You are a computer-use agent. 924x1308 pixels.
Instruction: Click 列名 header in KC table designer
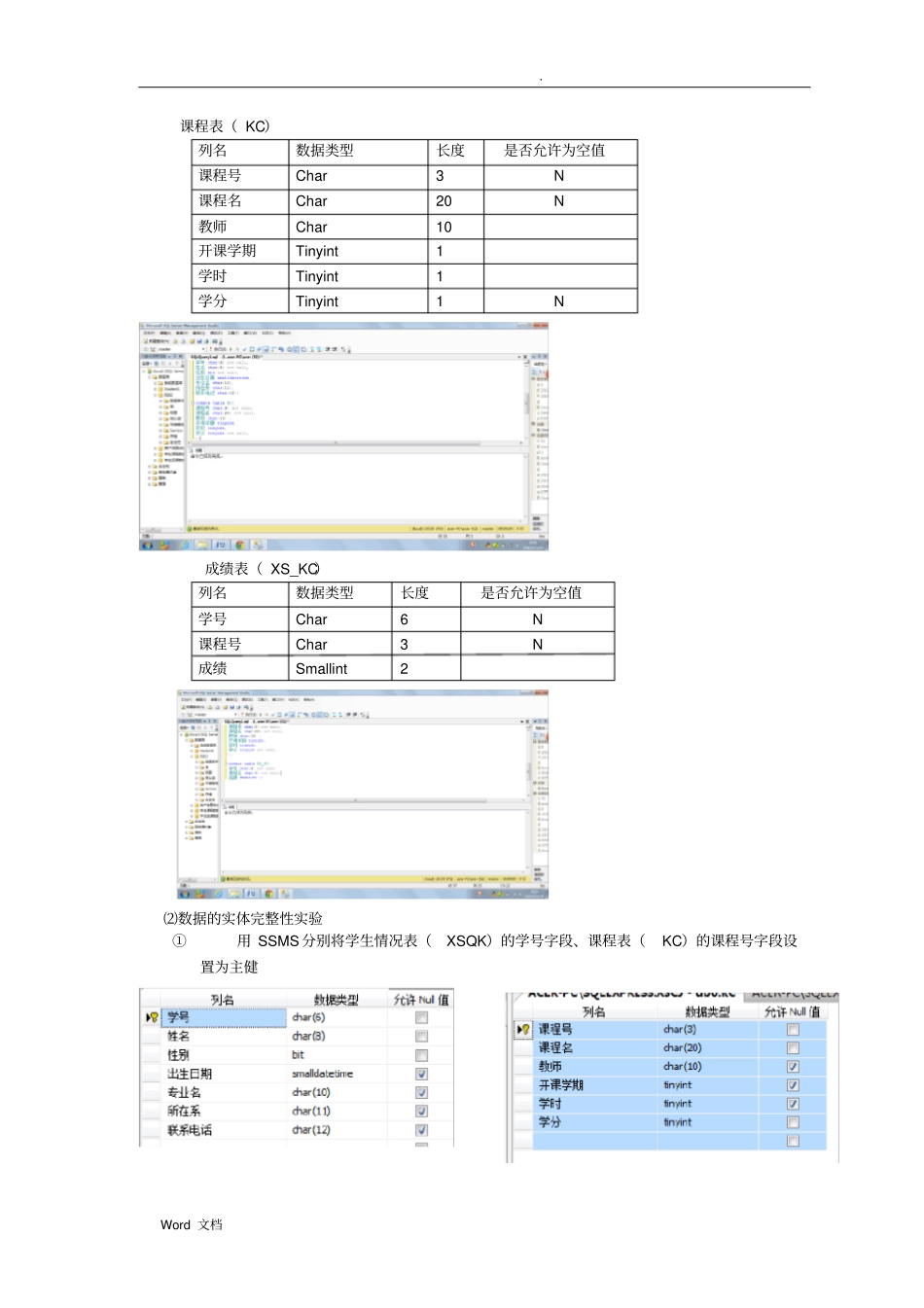(593, 1011)
